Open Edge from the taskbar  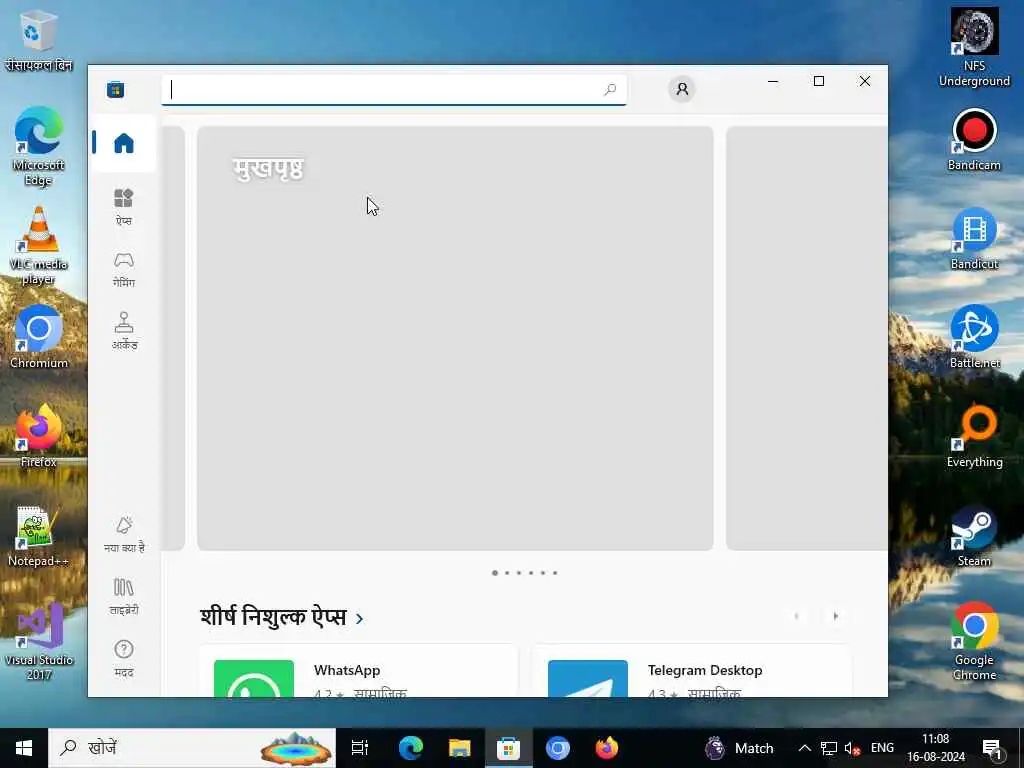[x=411, y=748]
